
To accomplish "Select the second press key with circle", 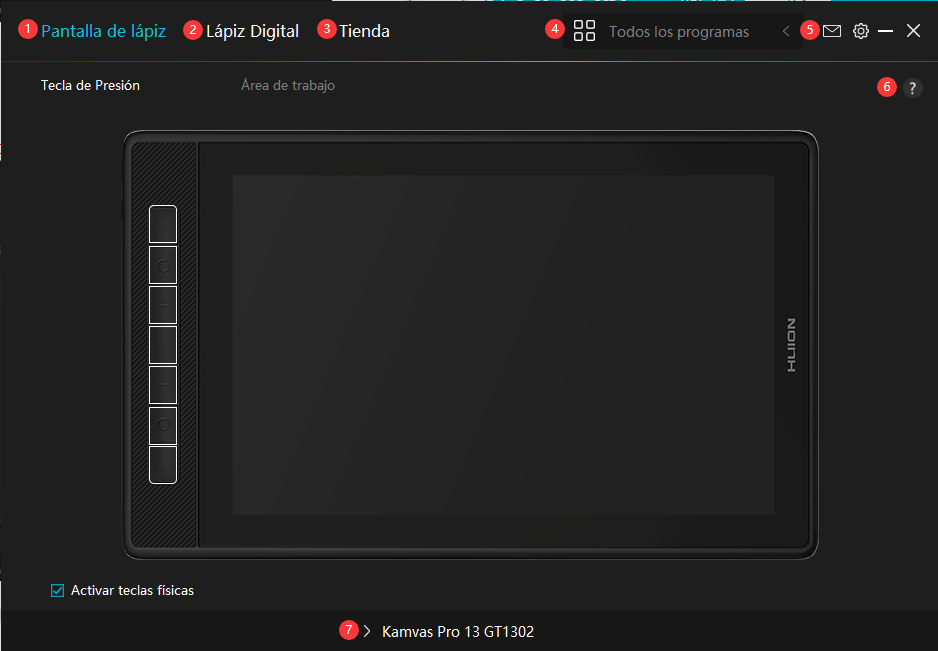I will [x=163, y=265].
